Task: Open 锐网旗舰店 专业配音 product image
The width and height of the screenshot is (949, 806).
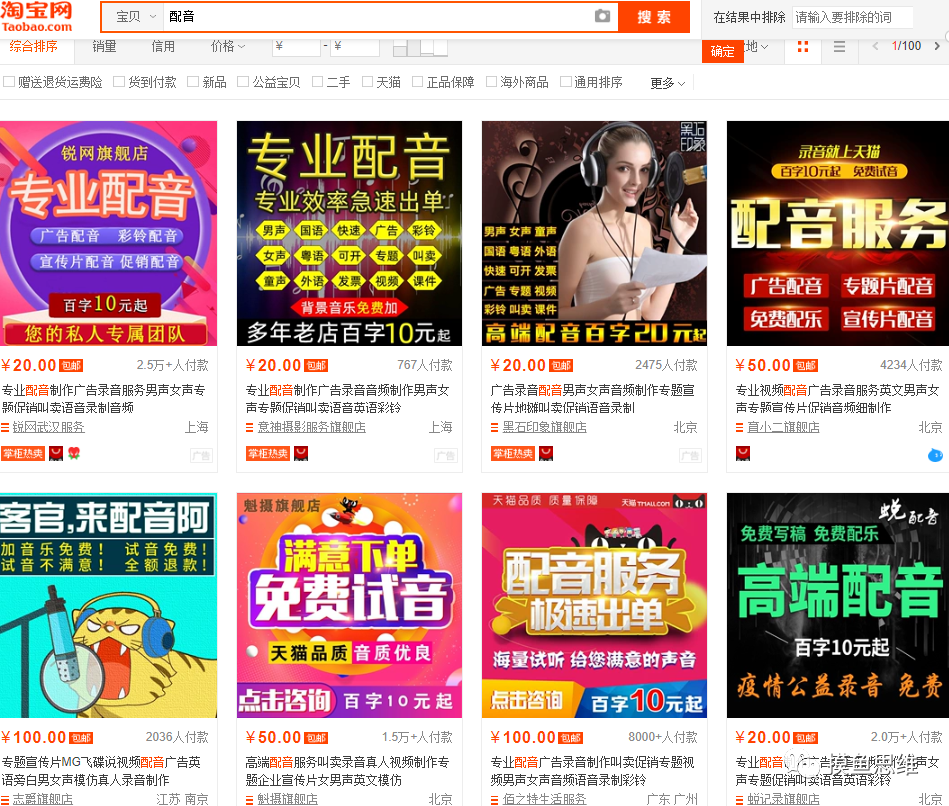Action: 108,234
